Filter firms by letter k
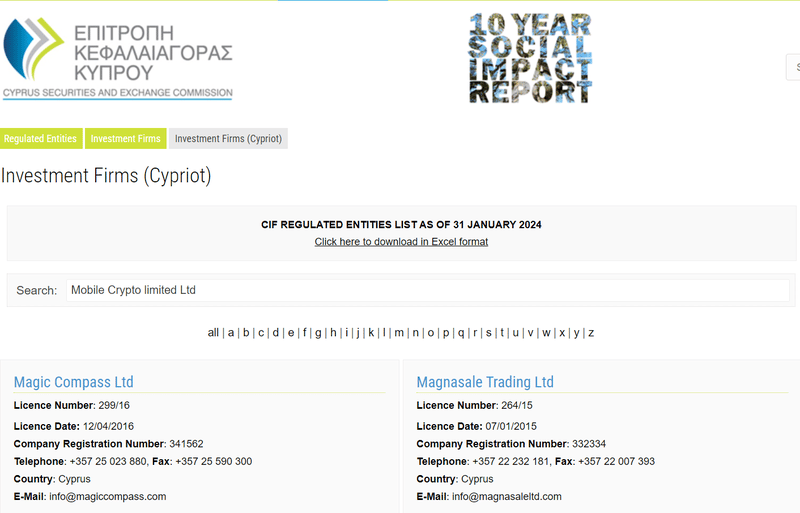 pyautogui.click(x=371, y=333)
